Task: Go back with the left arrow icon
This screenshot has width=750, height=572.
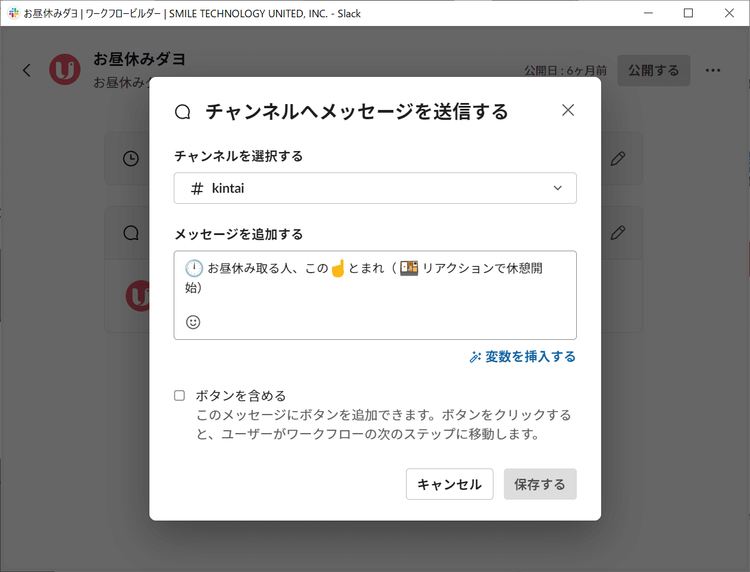Action: pos(27,70)
